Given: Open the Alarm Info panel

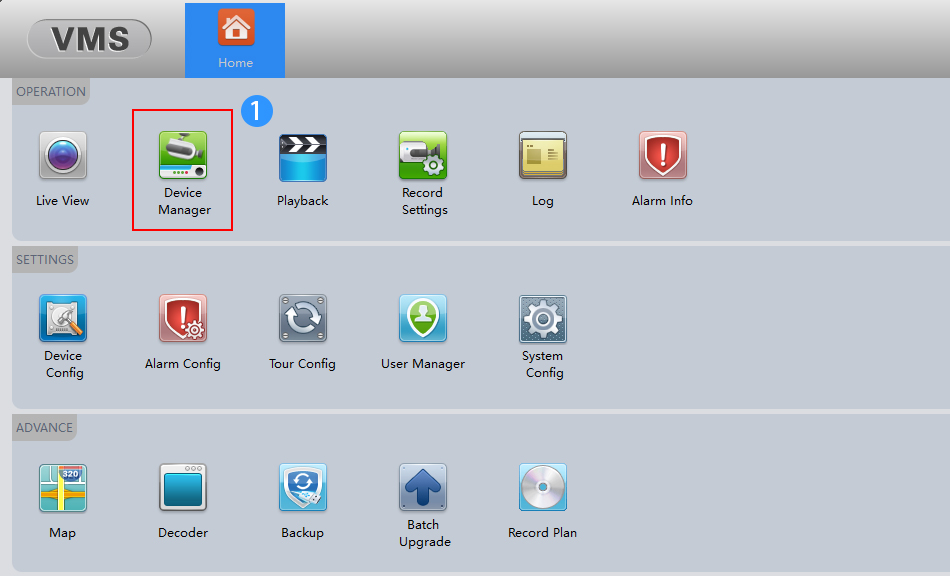Looking at the screenshot, I should (662, 156).
